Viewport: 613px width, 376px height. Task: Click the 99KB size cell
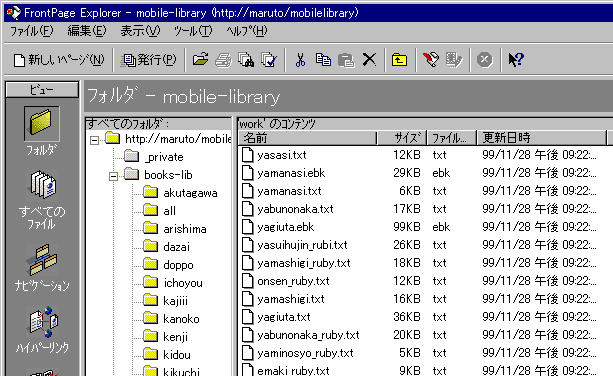point(407,227)
